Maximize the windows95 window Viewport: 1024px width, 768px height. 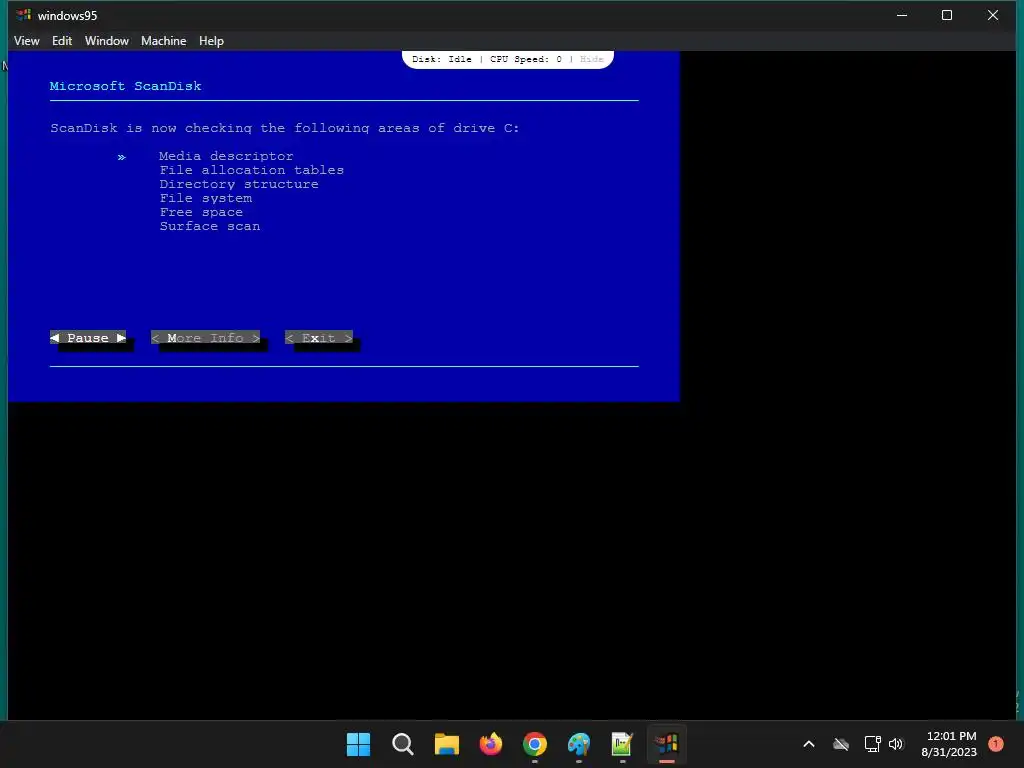947,15
